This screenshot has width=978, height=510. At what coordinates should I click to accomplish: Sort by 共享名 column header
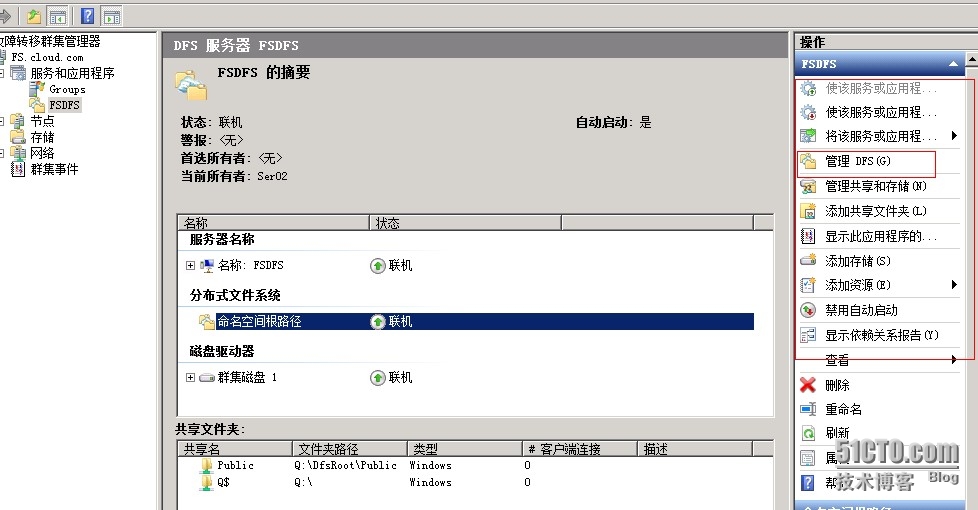coord(235,449)
